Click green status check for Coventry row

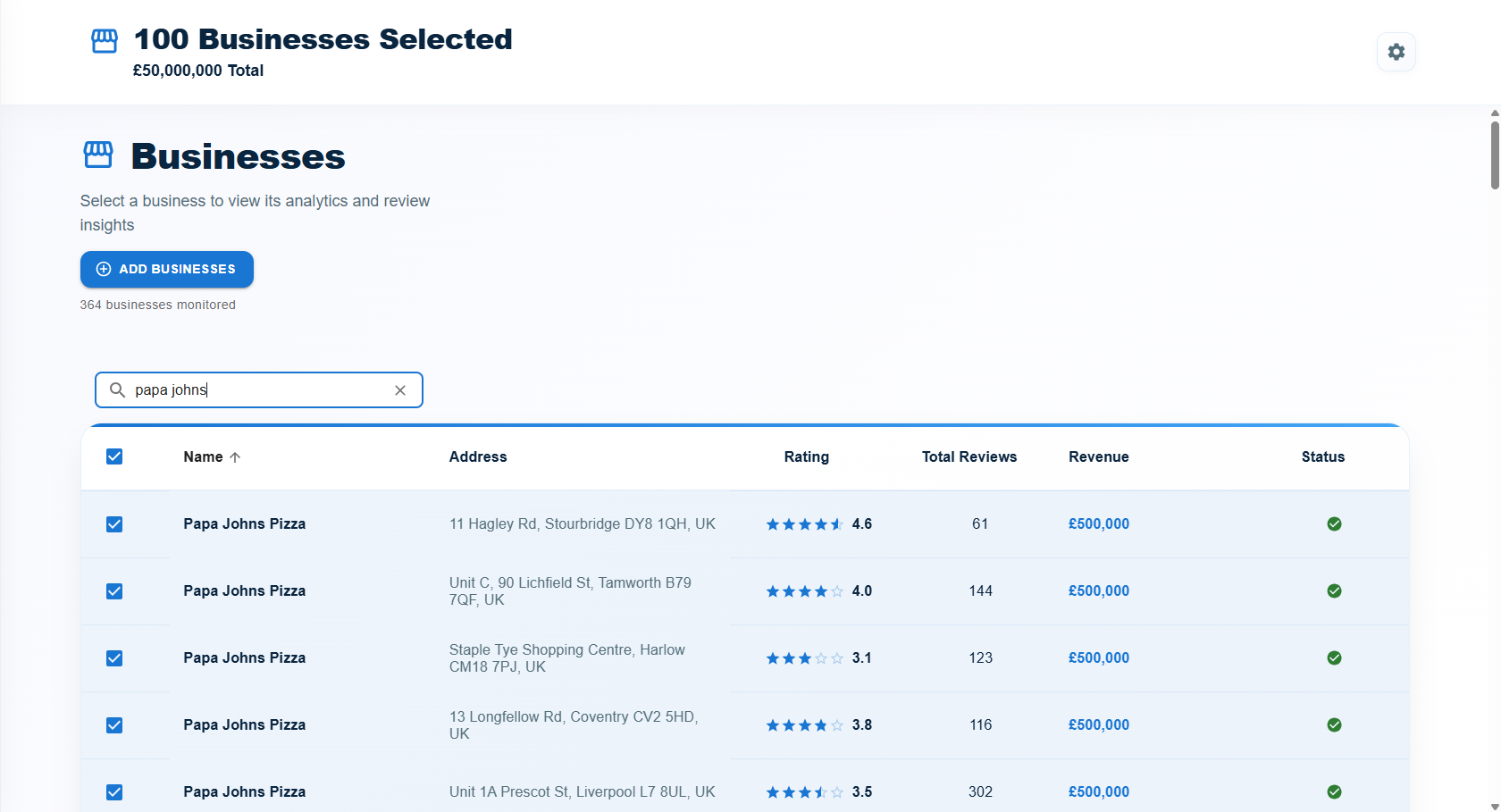(x=1334, y=725)
